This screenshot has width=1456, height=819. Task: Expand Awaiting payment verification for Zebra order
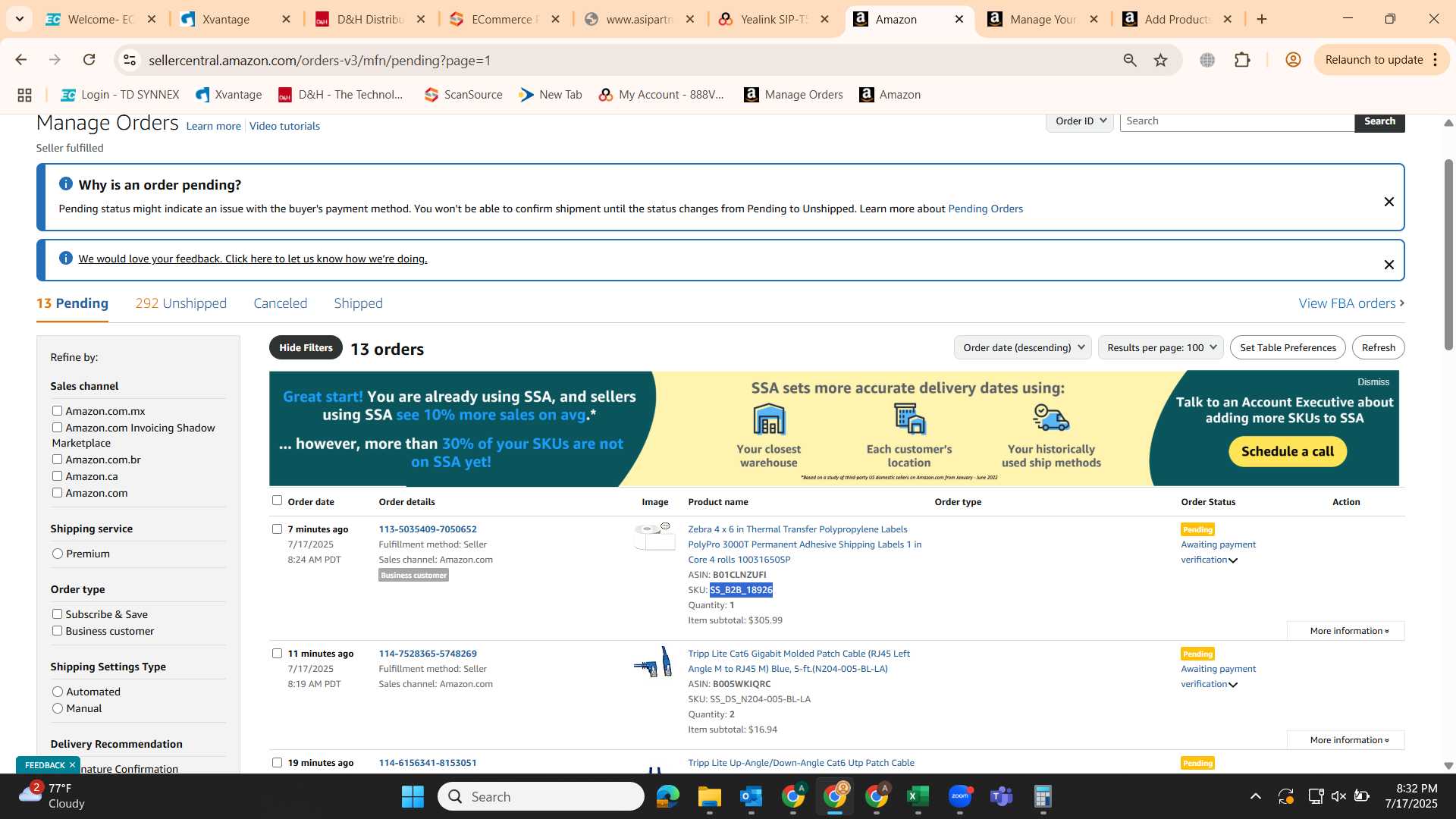1233,560
